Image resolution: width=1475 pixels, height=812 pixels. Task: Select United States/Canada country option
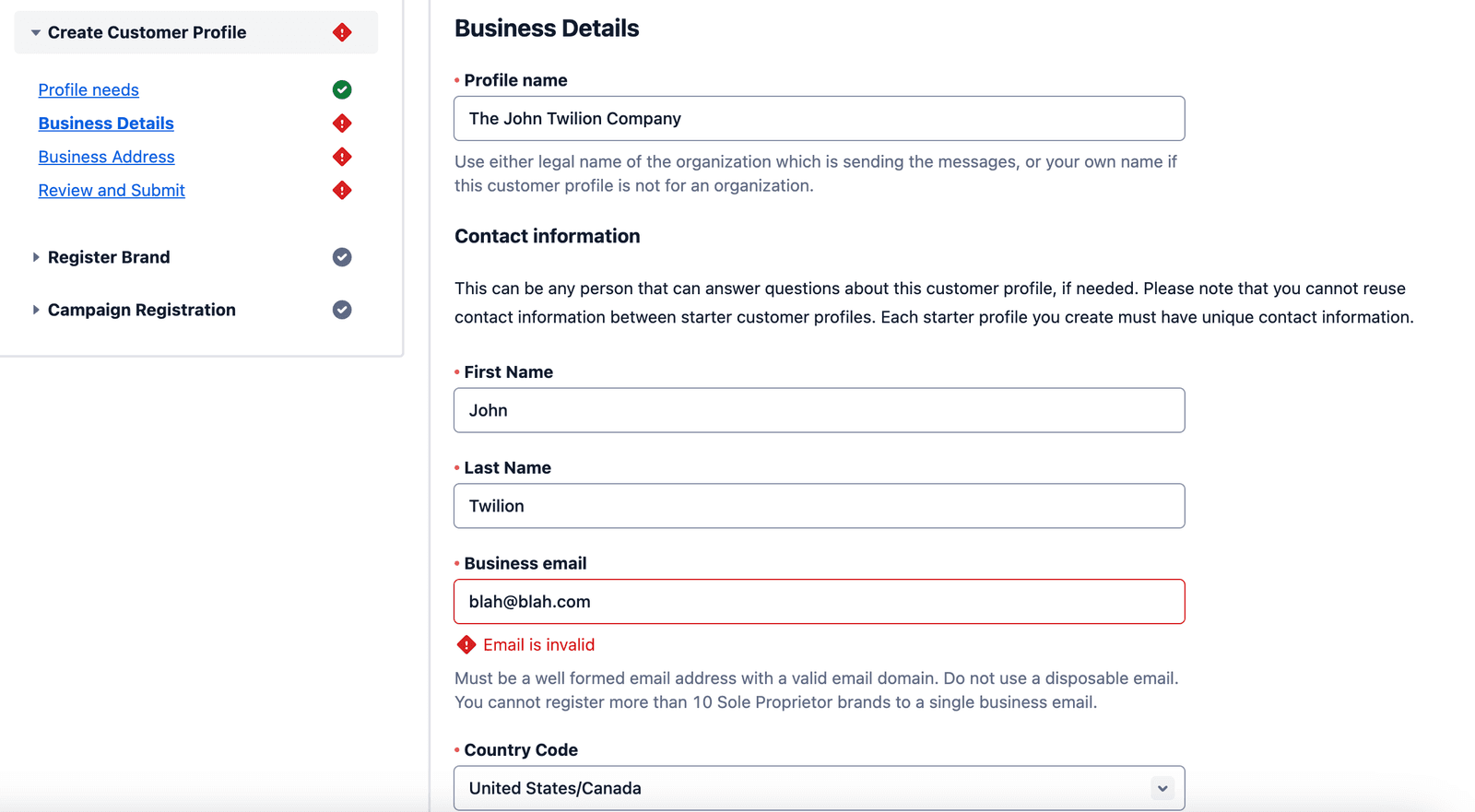click(x=819, y=788)
